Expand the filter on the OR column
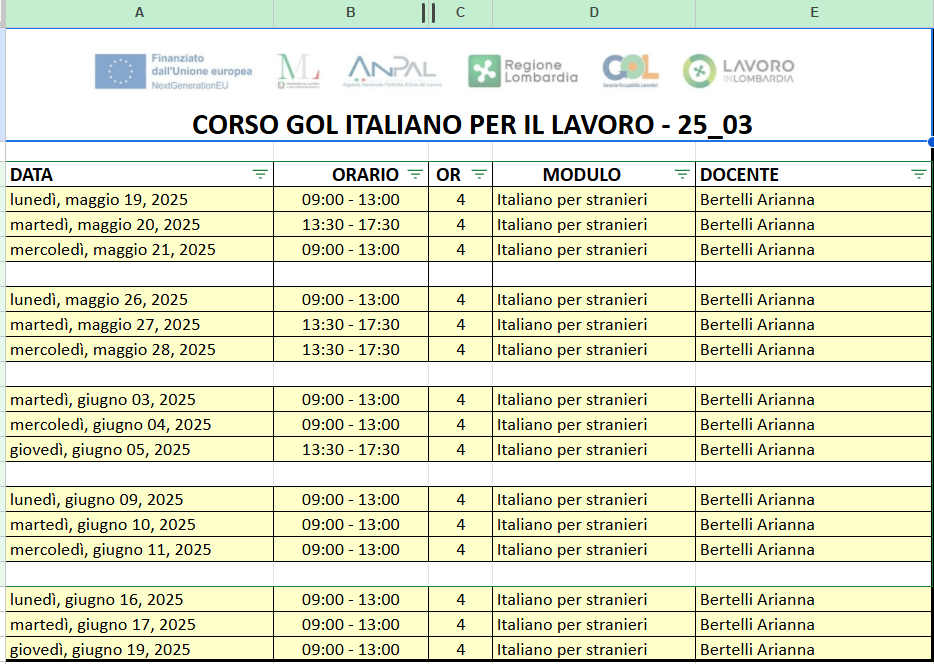Image resolution: width=934 pixels, height=664 pixels. click(479, 174)
